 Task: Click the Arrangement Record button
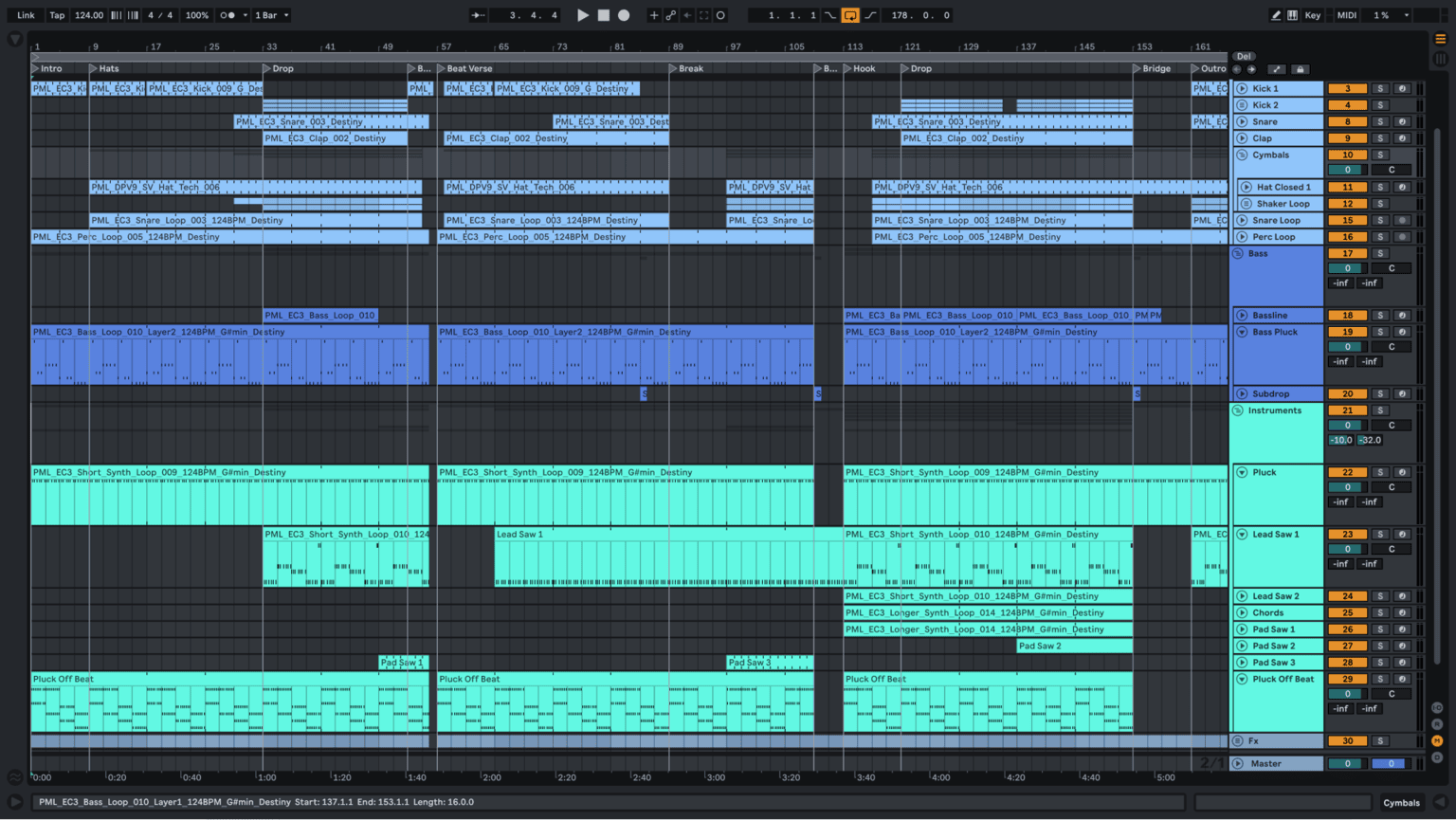click(x=624, y=15)
